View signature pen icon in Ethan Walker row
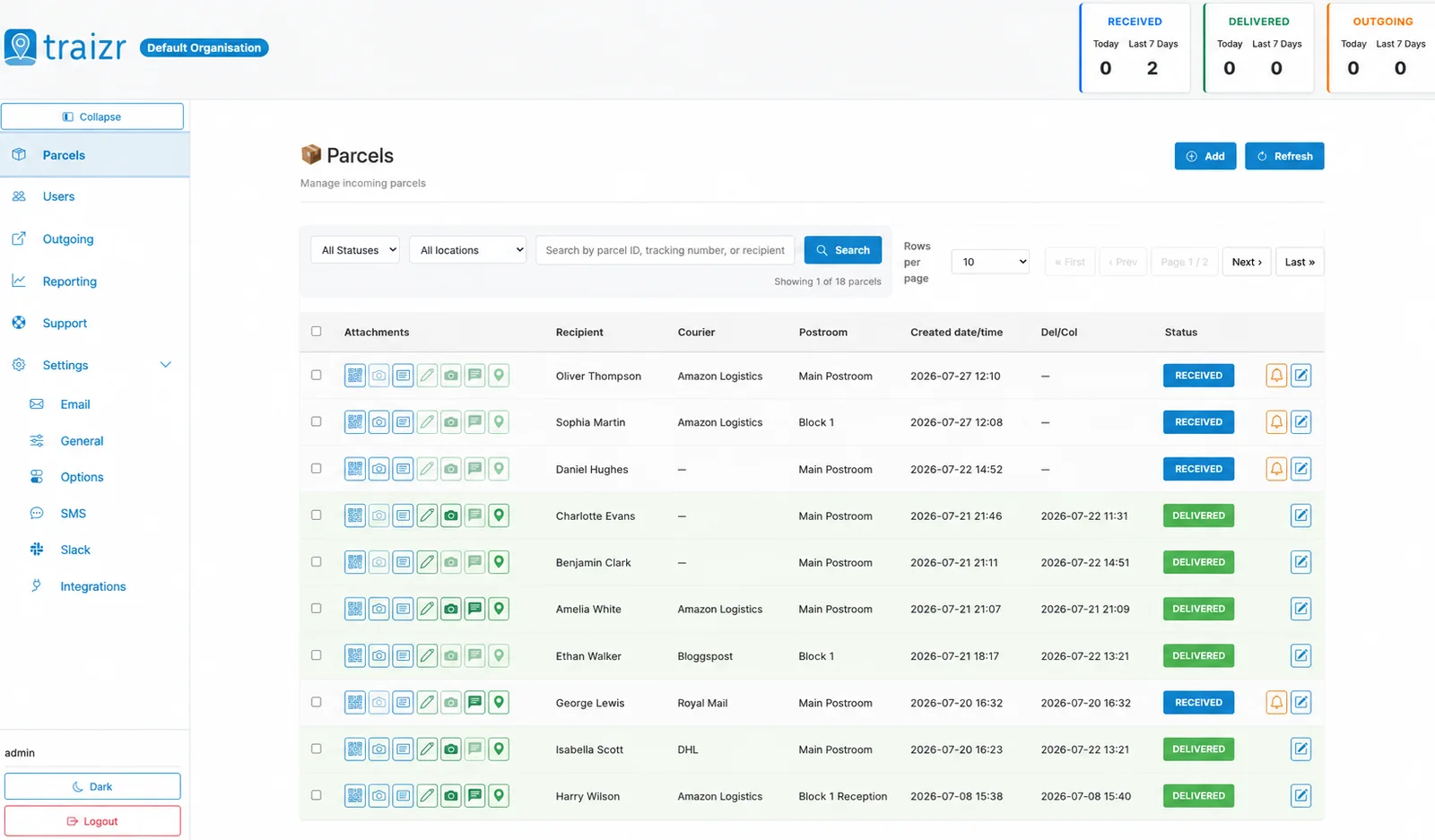Viewport: 1435px width, 840px height. (x=428, y=655)
